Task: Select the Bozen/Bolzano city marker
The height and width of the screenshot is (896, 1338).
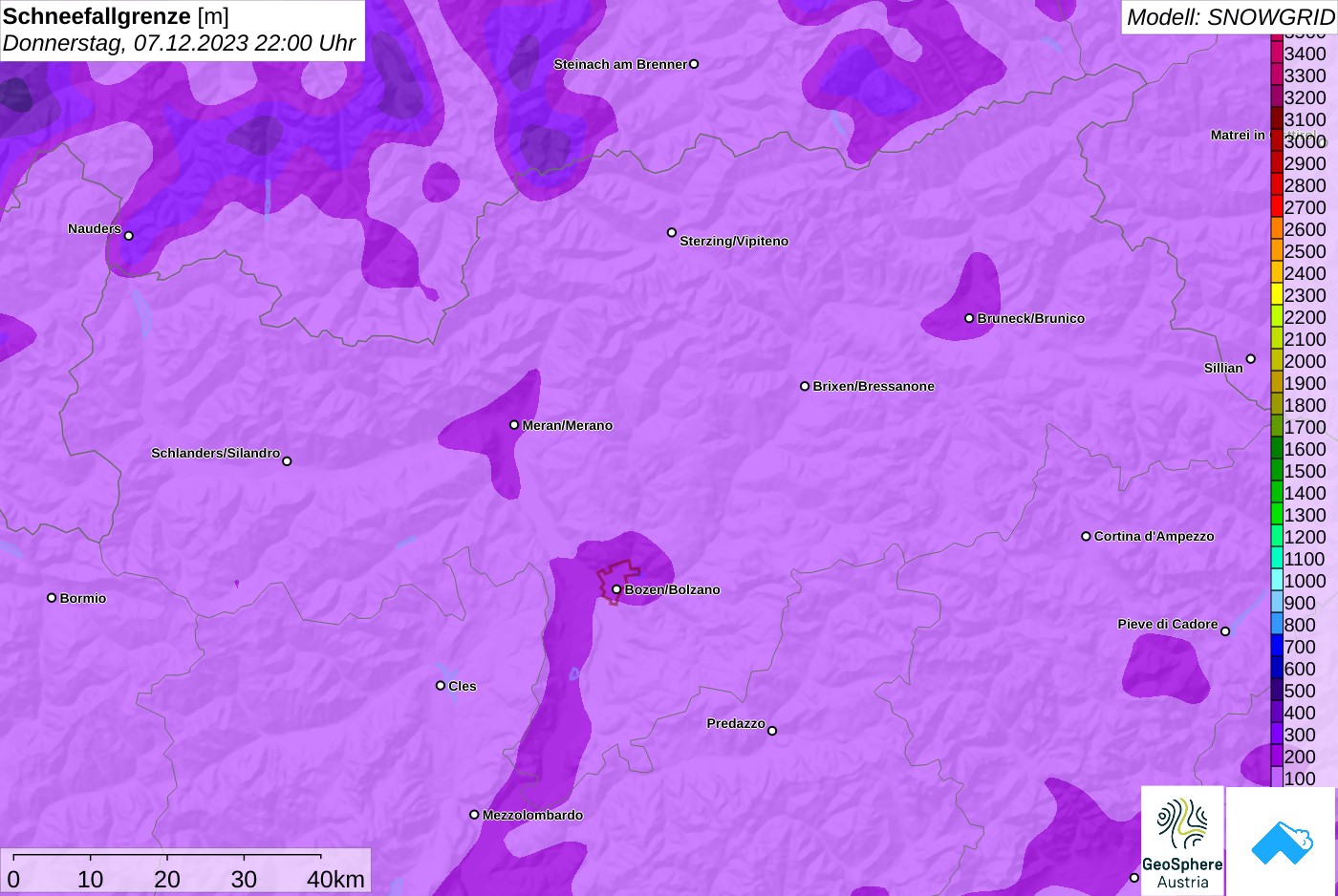Action: [x=616, y=589]
